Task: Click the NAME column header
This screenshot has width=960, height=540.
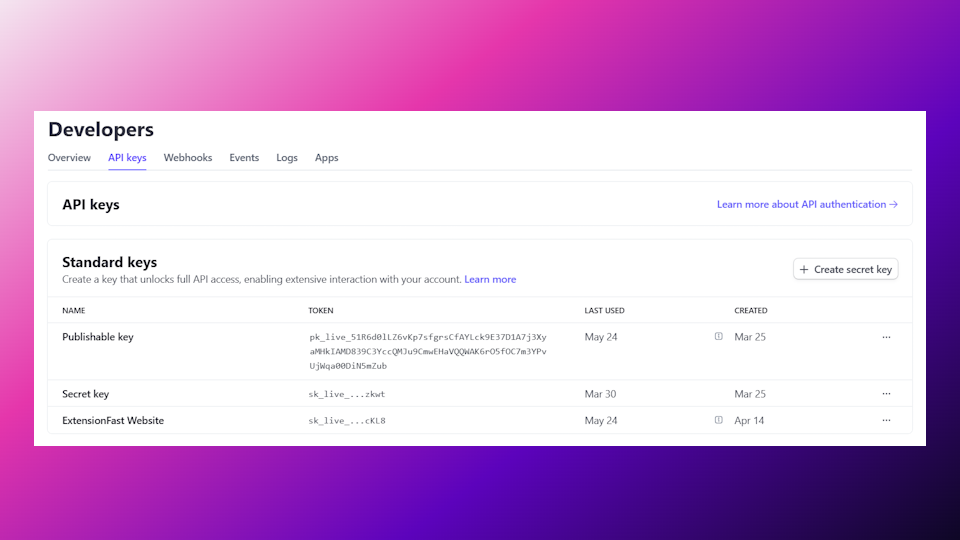Action: [73, 310]
